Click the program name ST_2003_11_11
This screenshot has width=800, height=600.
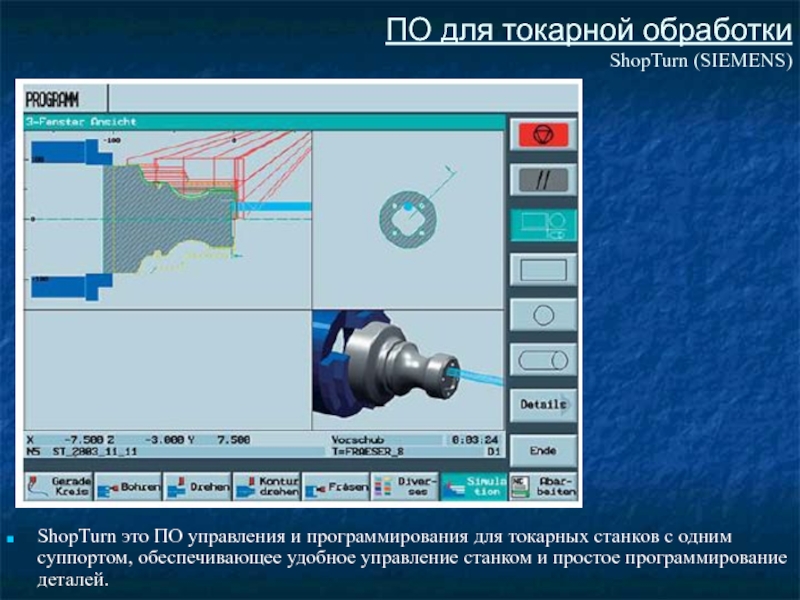95,452
